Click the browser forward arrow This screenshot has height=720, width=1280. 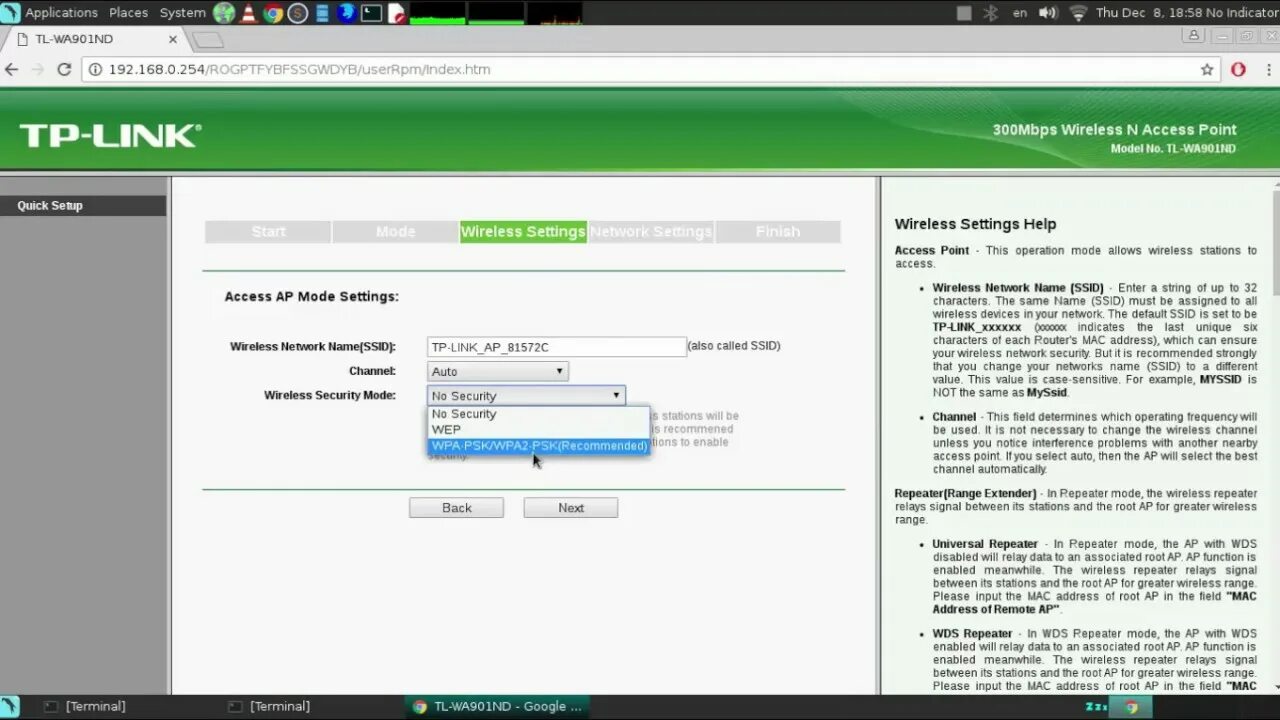pyautogui.click(x=38, y=69)
